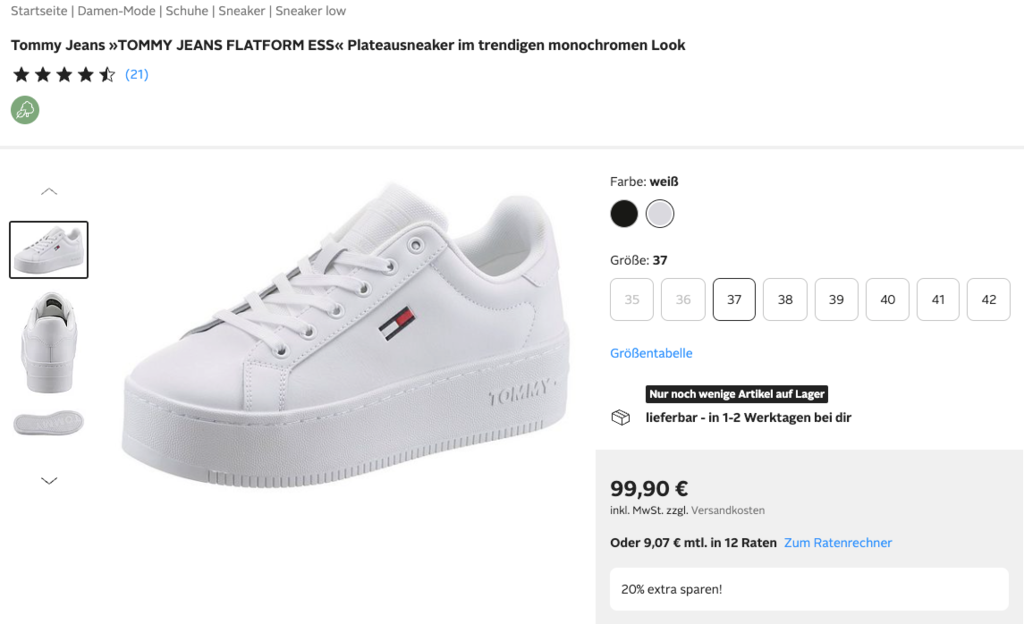Select the sole view thumbnail
This screenshot has width=1024, height=624.
(x=48, y=422)
